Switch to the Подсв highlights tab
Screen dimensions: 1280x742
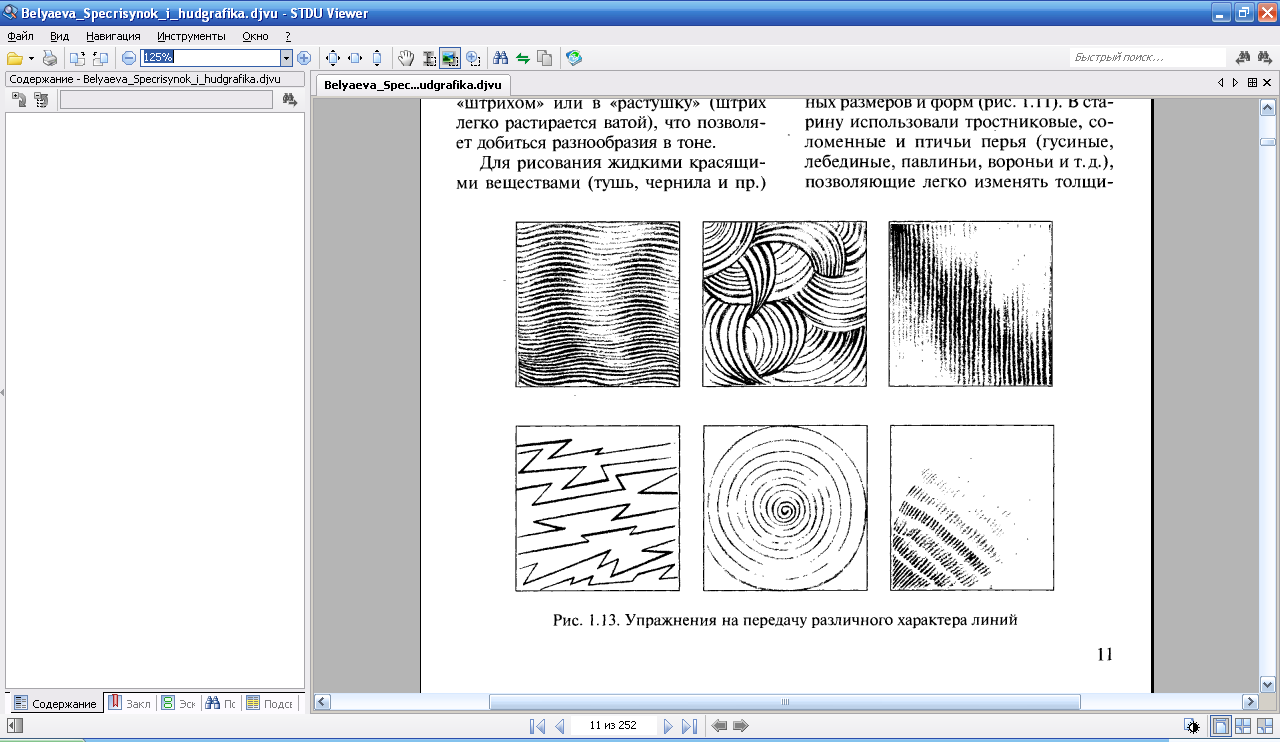pos(270,703)
